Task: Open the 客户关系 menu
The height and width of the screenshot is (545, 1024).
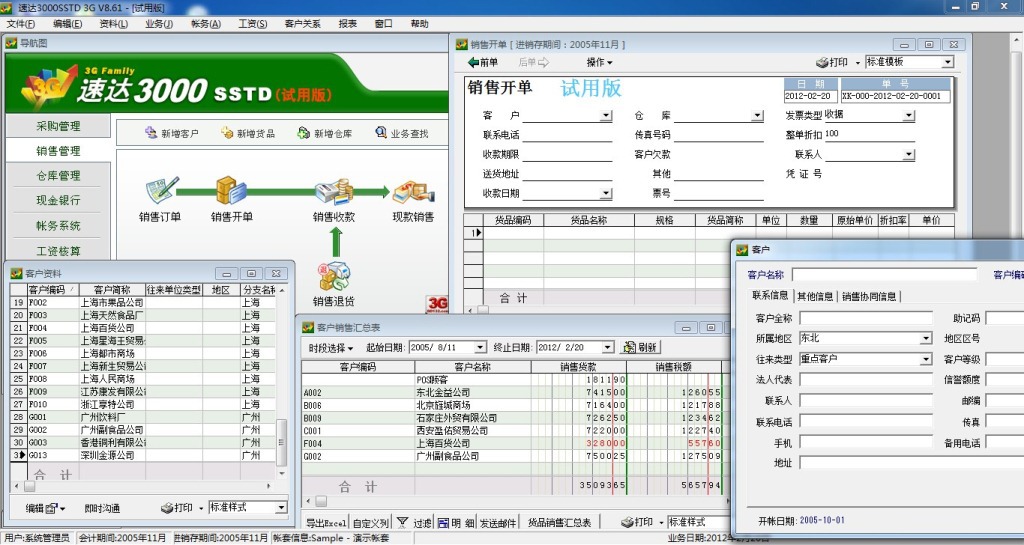Action: click(x=302, y=23)
